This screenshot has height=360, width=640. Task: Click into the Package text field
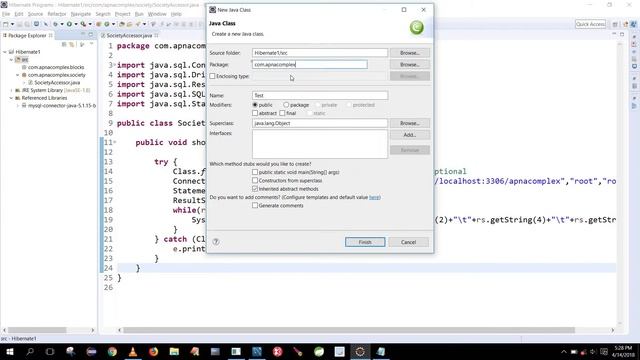tap(309, 64)
